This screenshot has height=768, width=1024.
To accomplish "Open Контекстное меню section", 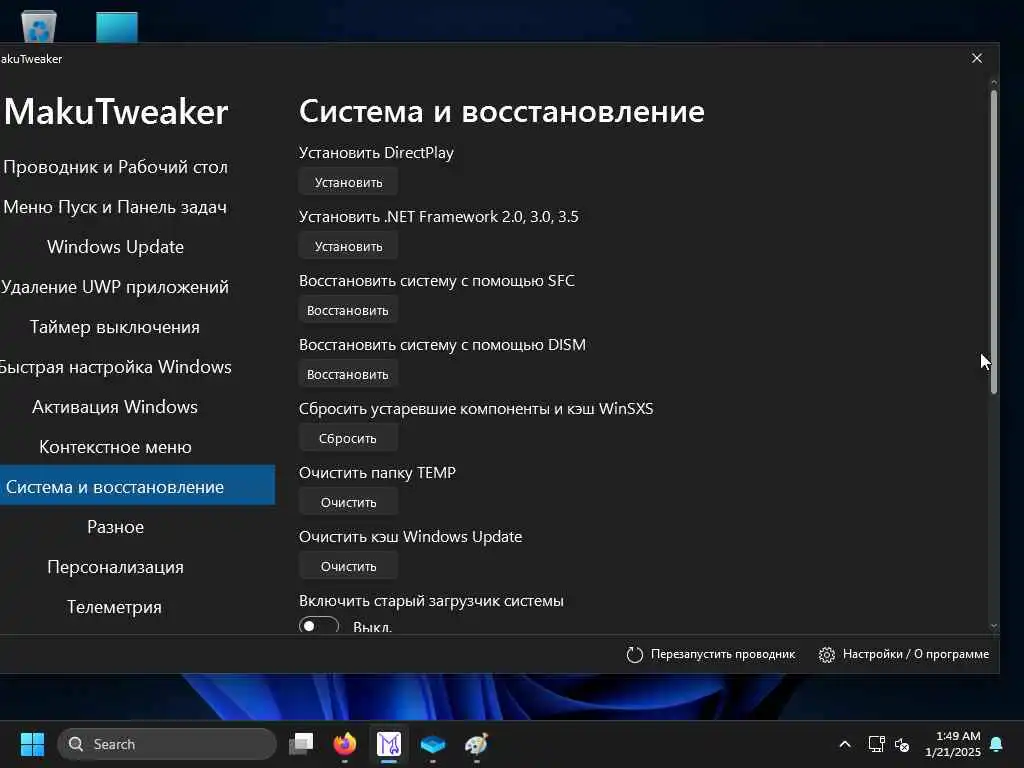I will (x=116, y=447).
